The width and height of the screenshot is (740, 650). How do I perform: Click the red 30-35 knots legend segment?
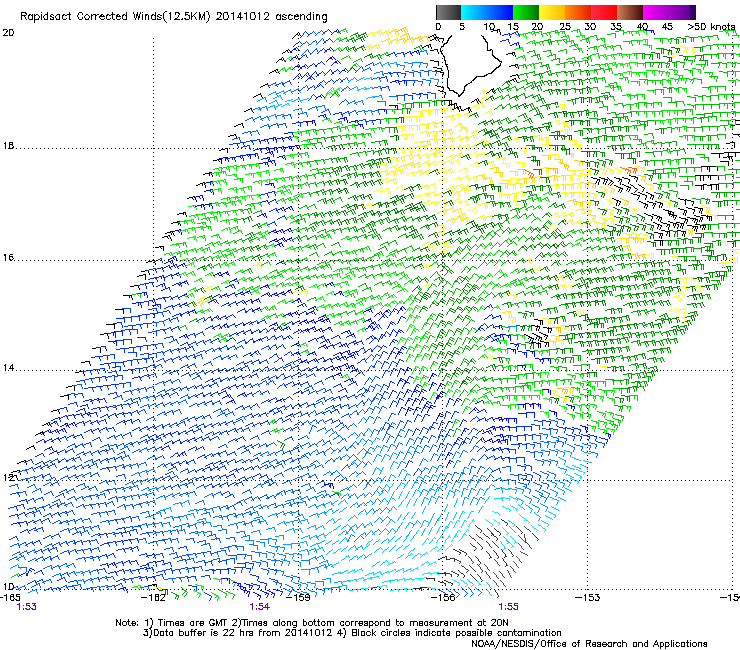point(604,12)
